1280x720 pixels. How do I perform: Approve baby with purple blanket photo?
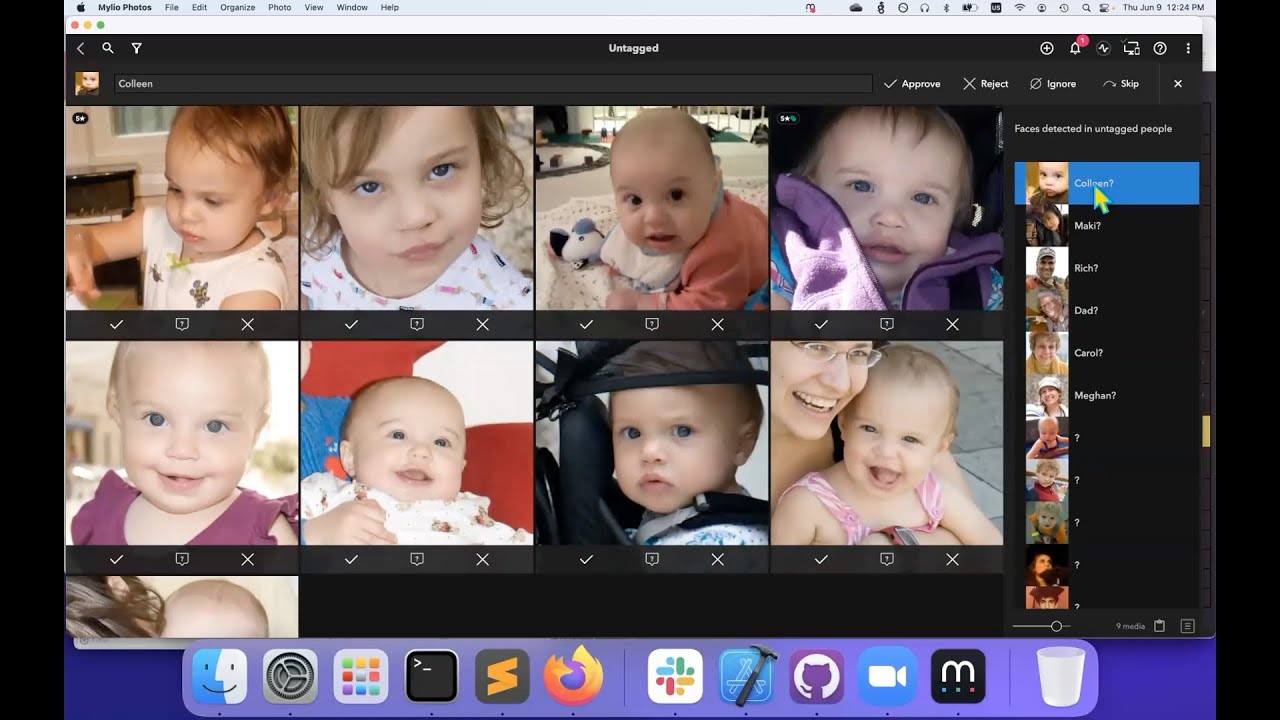coord(821,324)
